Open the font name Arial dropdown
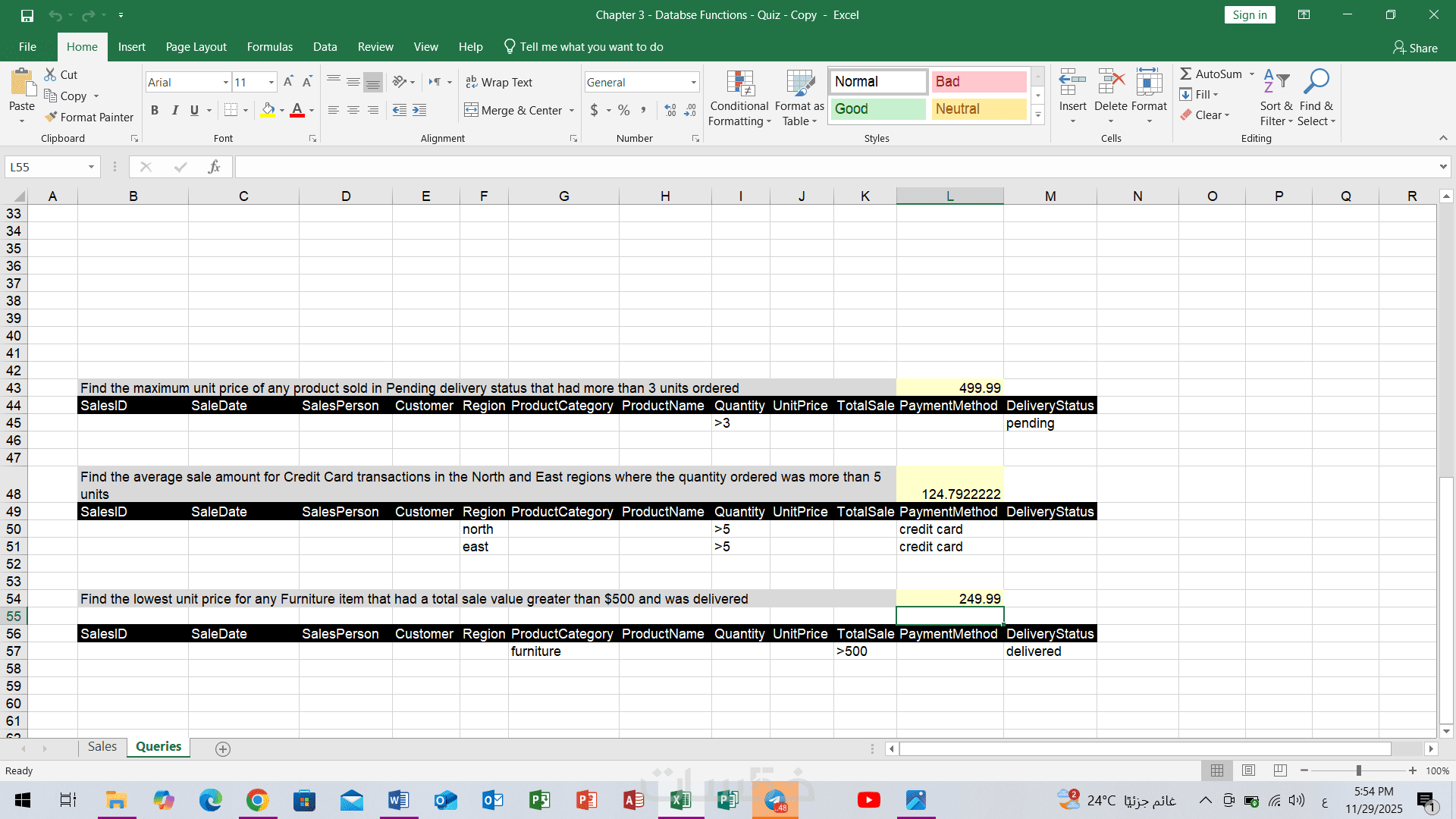 tap(225, 82)
